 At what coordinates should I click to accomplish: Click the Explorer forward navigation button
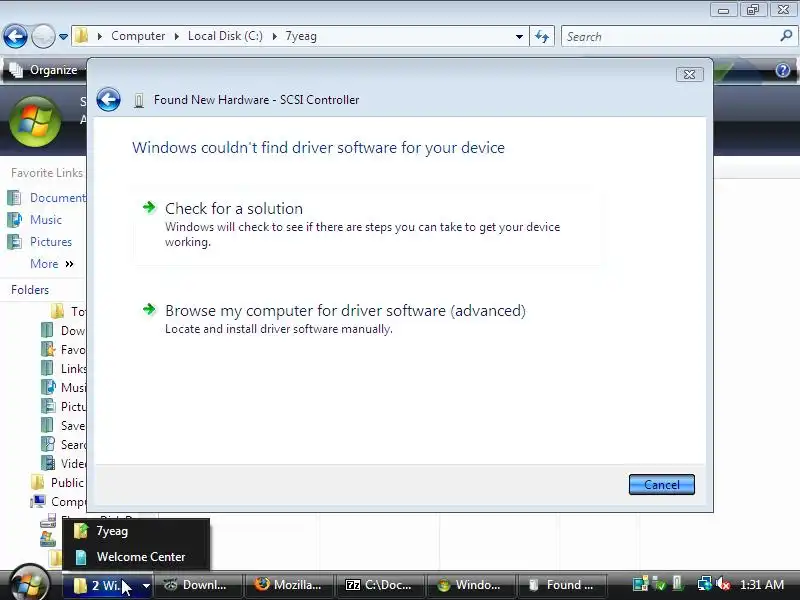(43, 36)
